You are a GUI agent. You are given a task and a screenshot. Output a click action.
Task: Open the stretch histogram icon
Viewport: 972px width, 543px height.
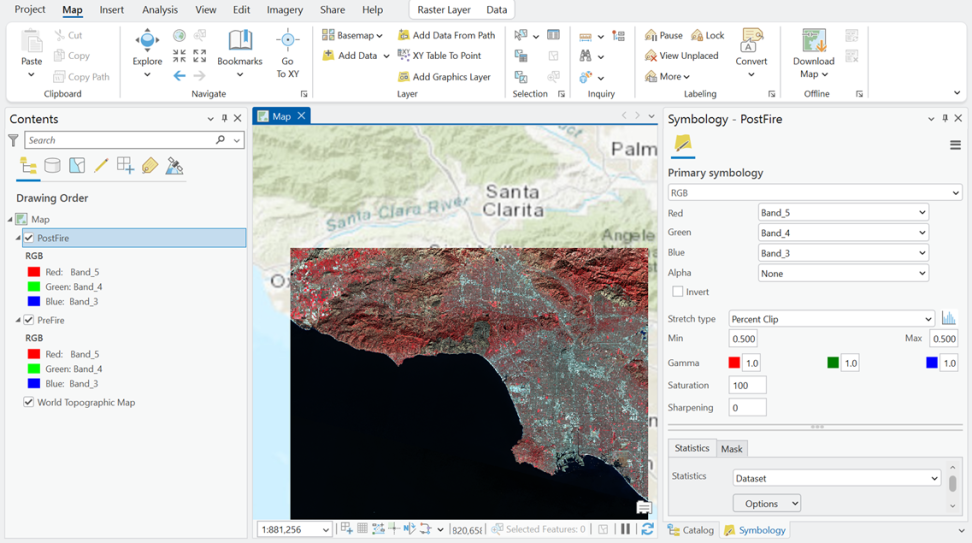(x=948, y=319)
